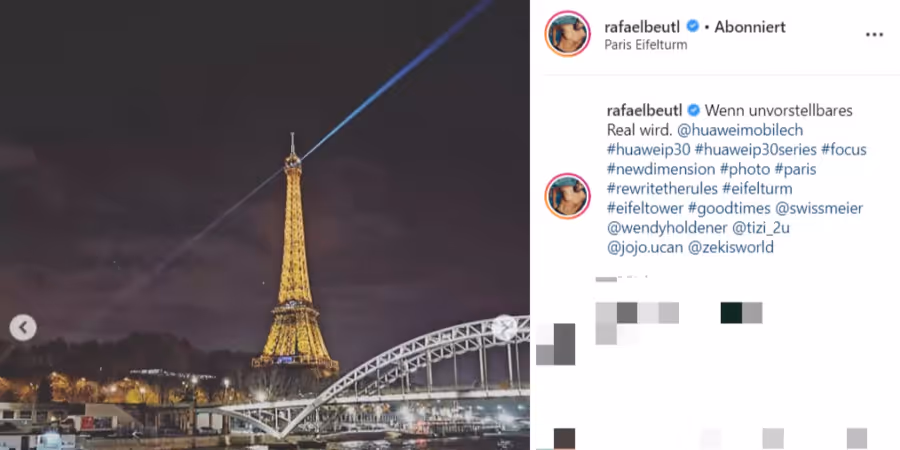
Task: Click the Abonniert following button
Action: 750,27
